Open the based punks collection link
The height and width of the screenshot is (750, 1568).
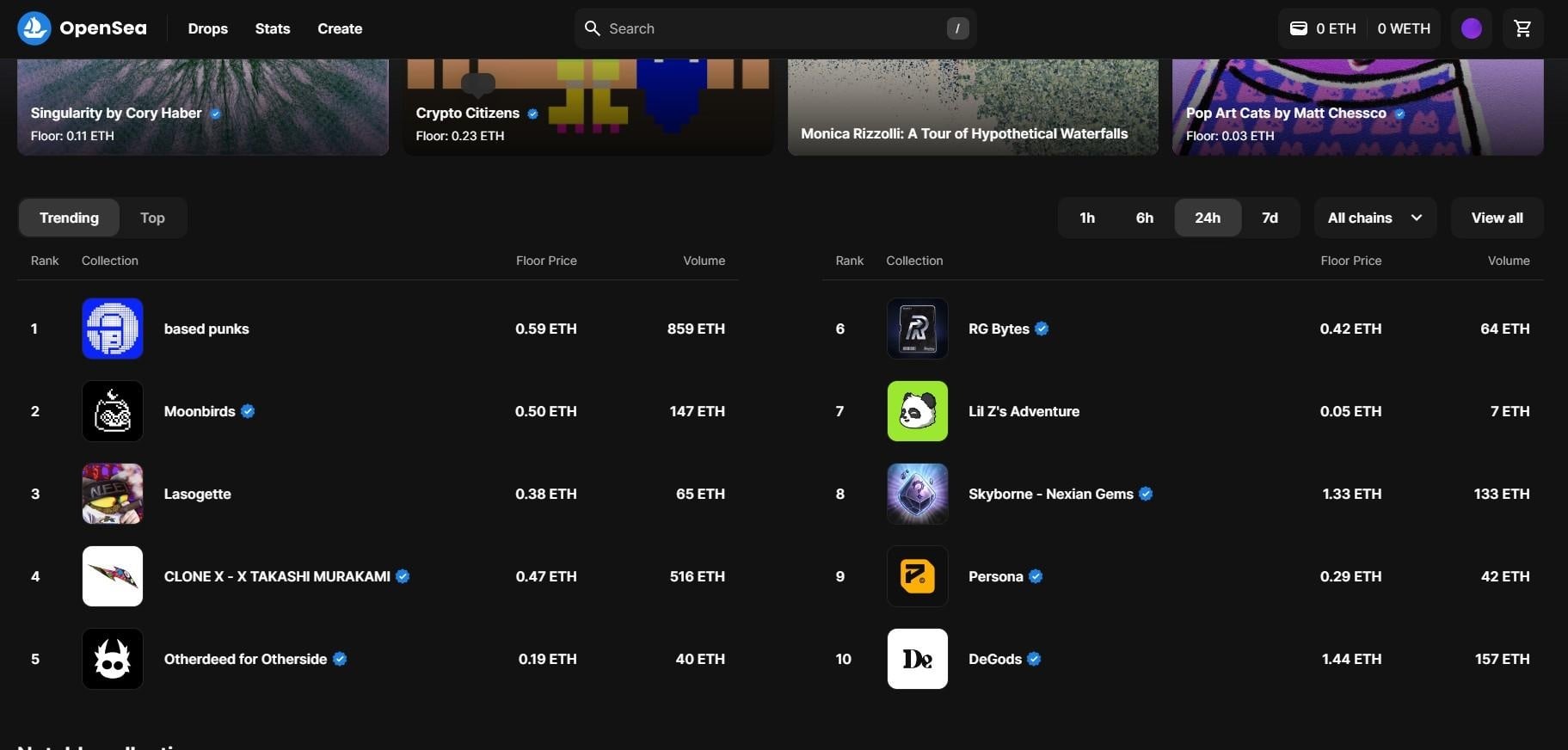(x=206, y=329)
